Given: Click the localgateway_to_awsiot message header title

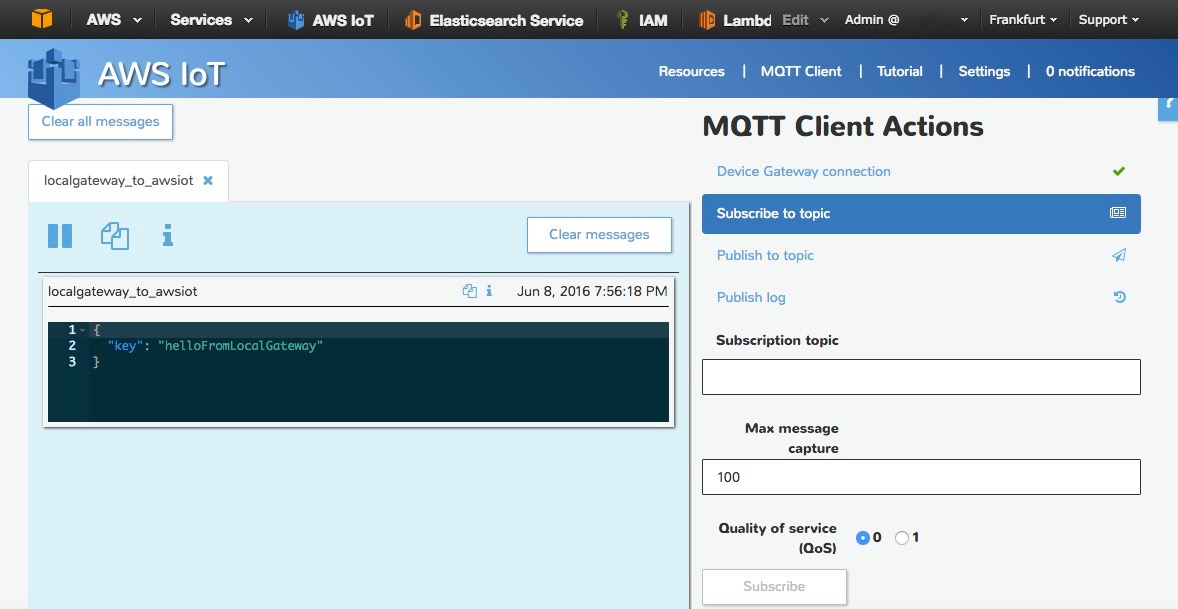Looking at the screenshot, I should 122,291.
